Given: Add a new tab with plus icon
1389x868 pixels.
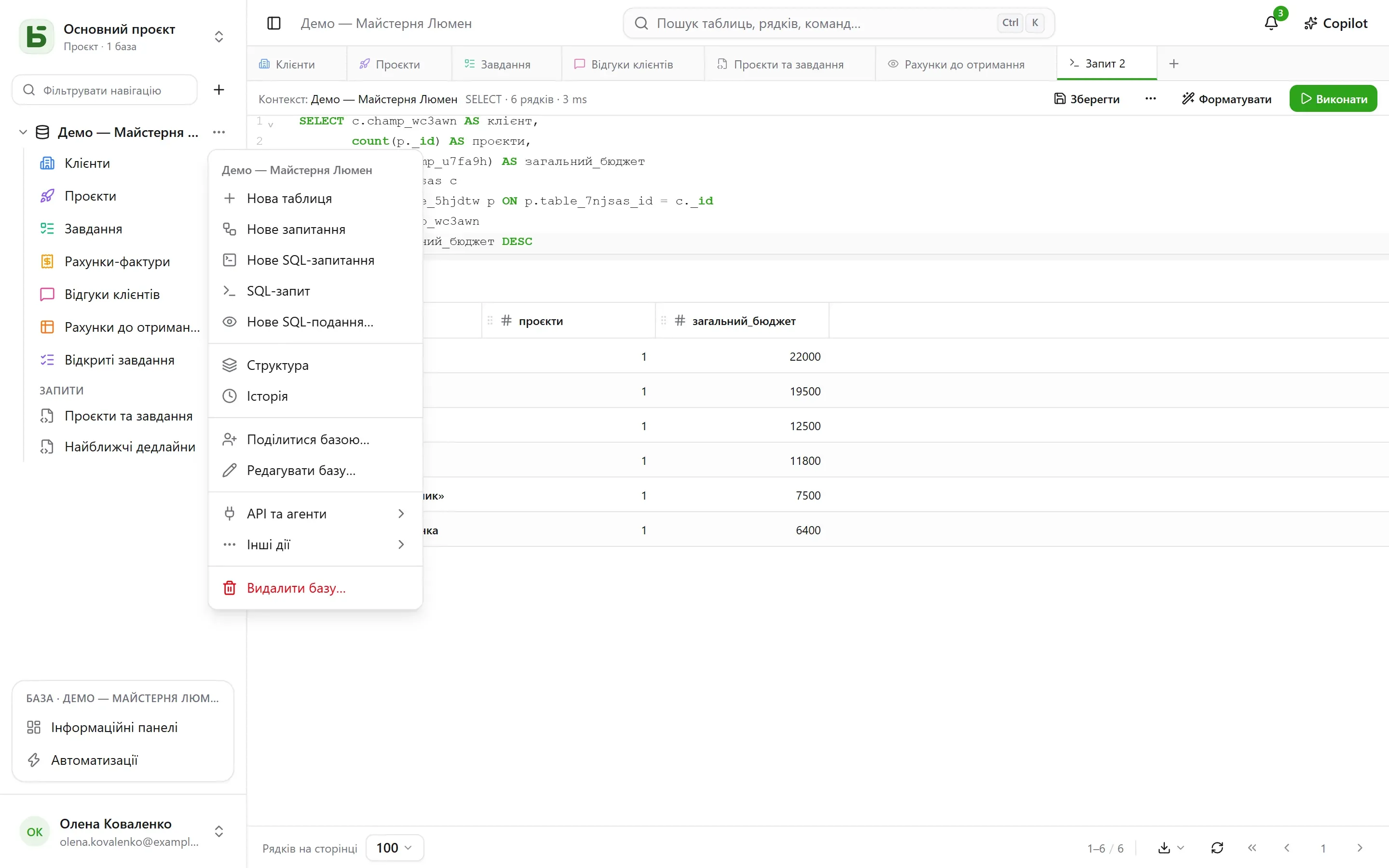Looking at the screenshot, I should click(x=1174, y=64).
